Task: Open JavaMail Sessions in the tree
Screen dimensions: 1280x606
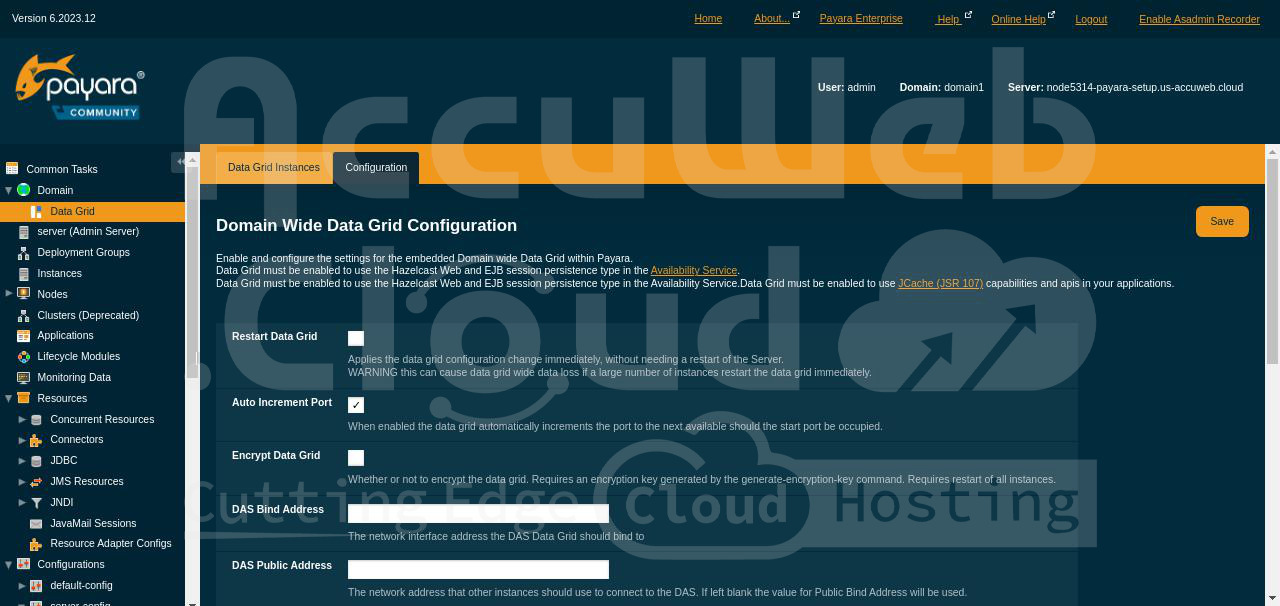Action: point(93,524)
